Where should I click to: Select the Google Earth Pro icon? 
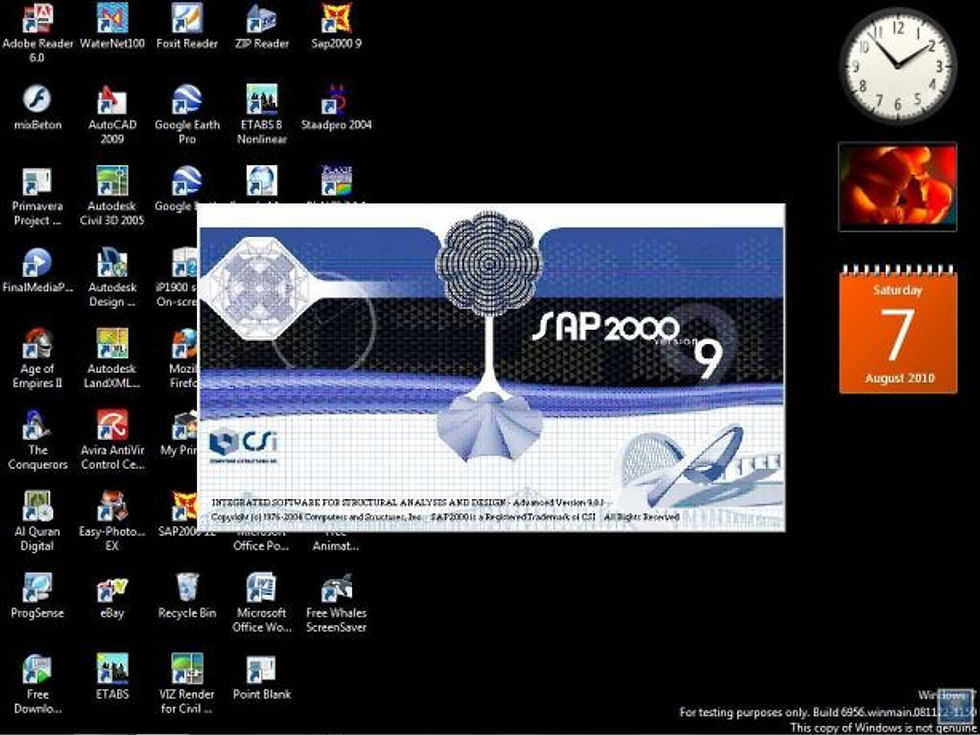(x=187, y=114)
